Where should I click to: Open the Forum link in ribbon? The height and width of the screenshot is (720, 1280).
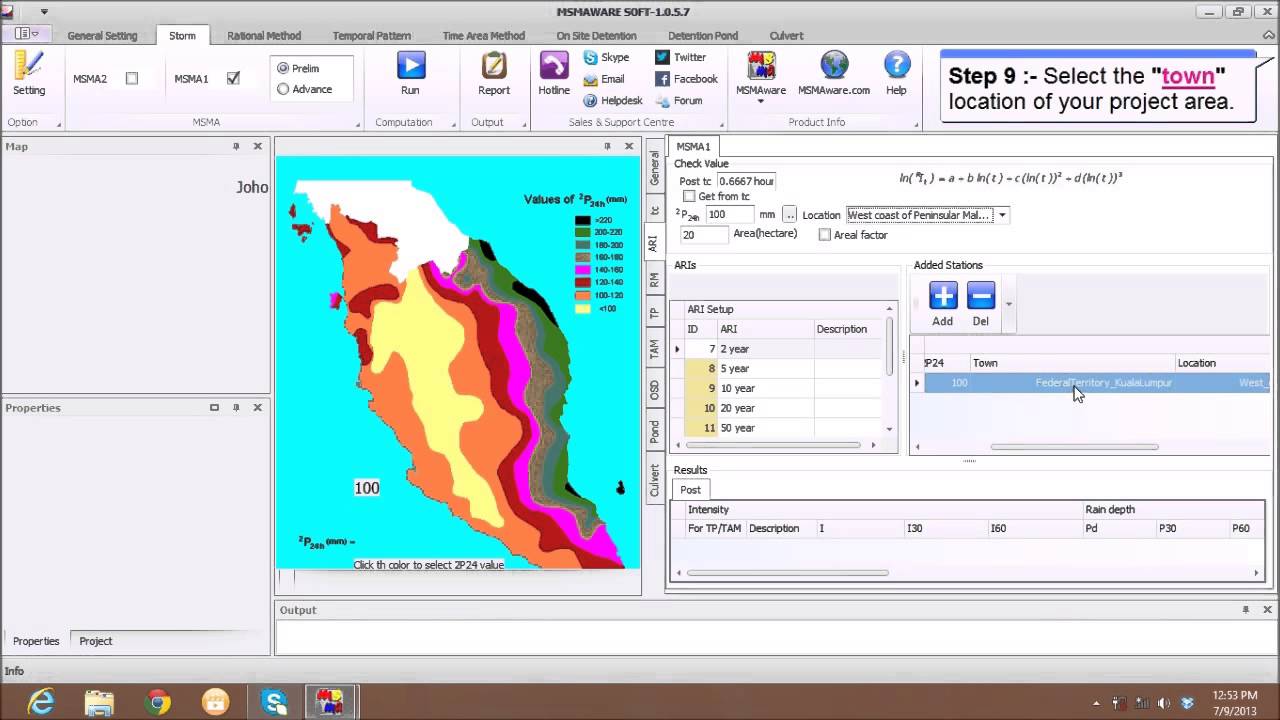[x=662, y=101]
